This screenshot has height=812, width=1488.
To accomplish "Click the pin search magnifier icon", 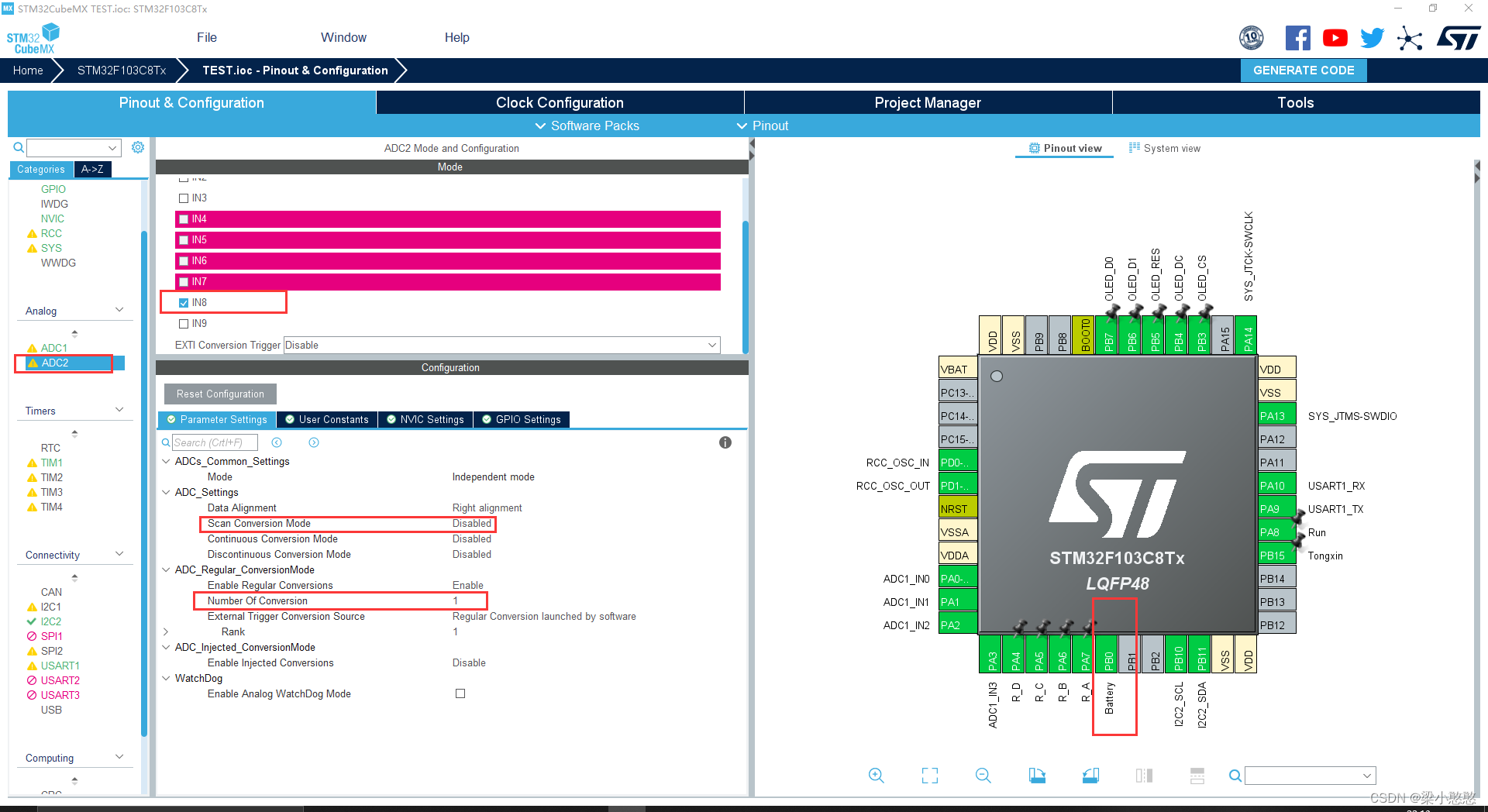I will point(1235,776).
